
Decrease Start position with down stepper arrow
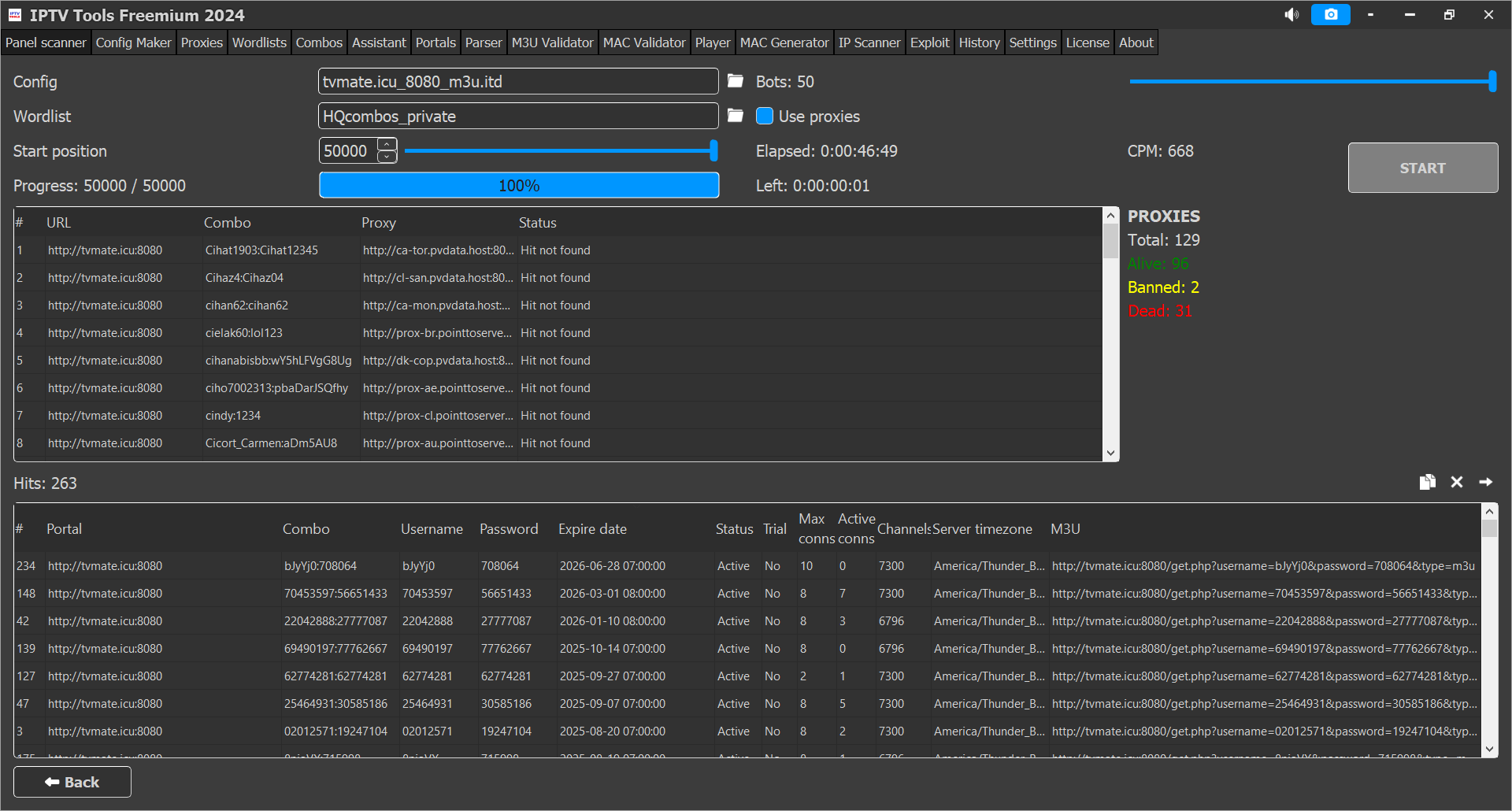pyautogui.click(x=387, y=157)
